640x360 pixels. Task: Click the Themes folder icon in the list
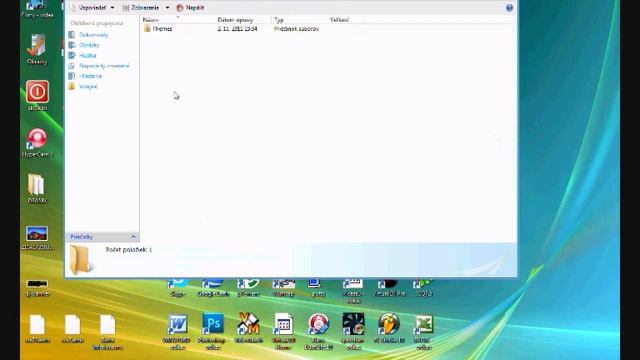(x=147, y=29)
